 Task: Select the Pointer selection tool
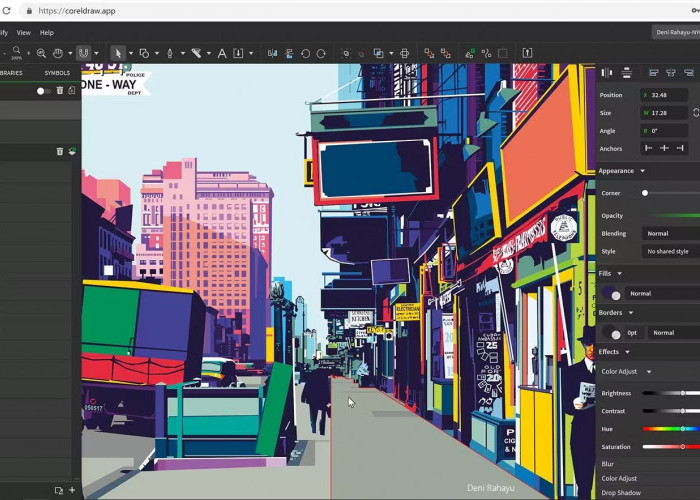click(117, 53)
